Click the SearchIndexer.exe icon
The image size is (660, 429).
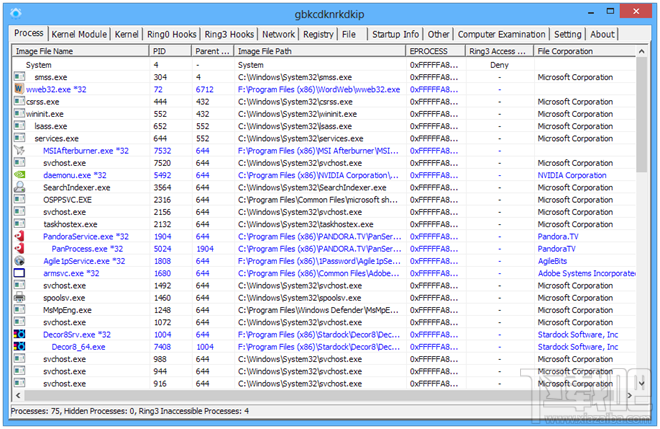coord(19,187)
